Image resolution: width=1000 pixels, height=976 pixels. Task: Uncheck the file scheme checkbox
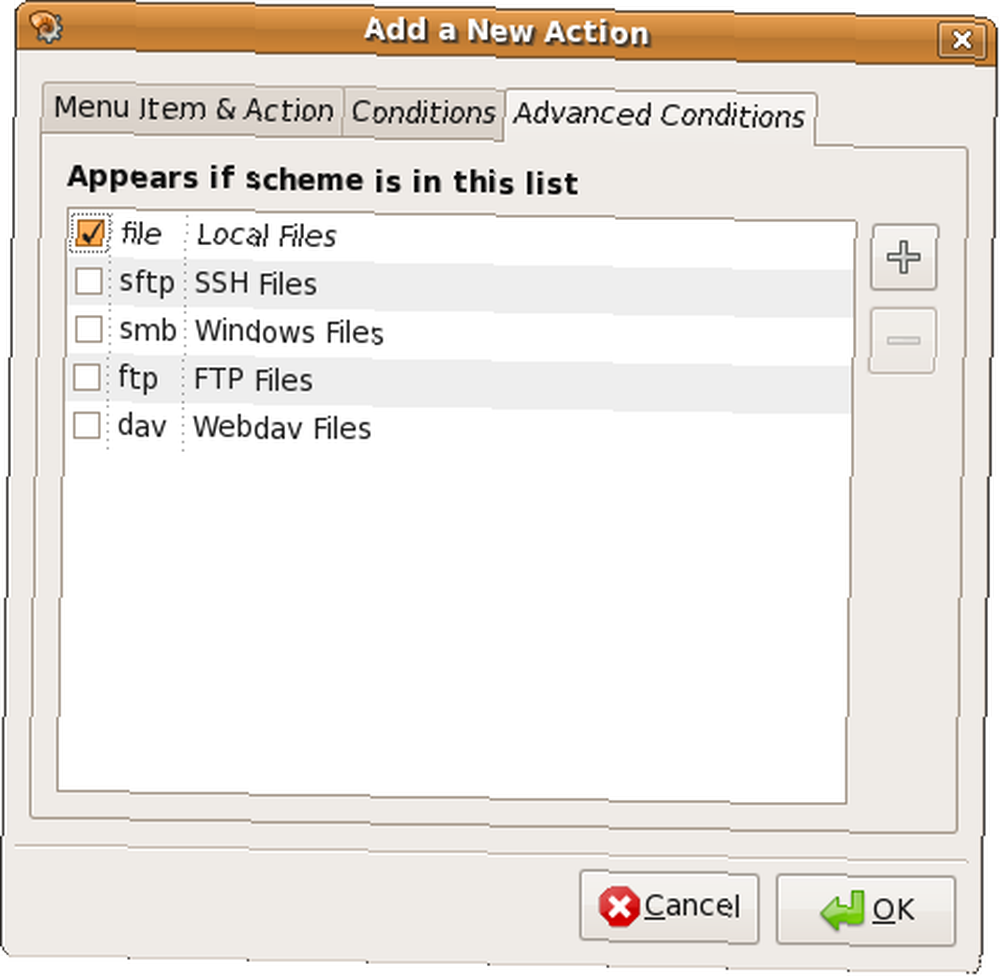pyautogui.click(x=89, y=233)
